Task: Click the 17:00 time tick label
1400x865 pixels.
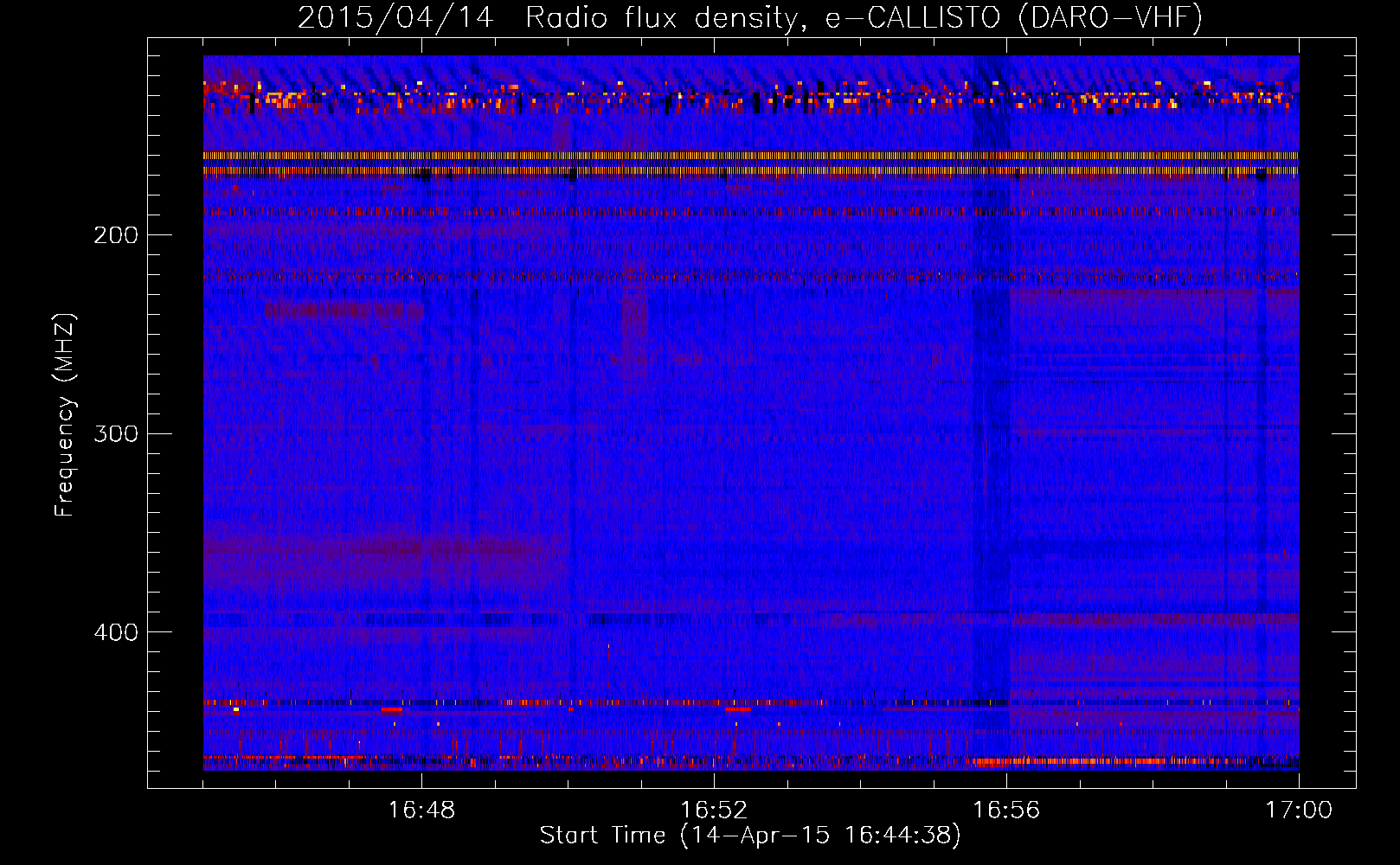Action: tap(1299, 810)
